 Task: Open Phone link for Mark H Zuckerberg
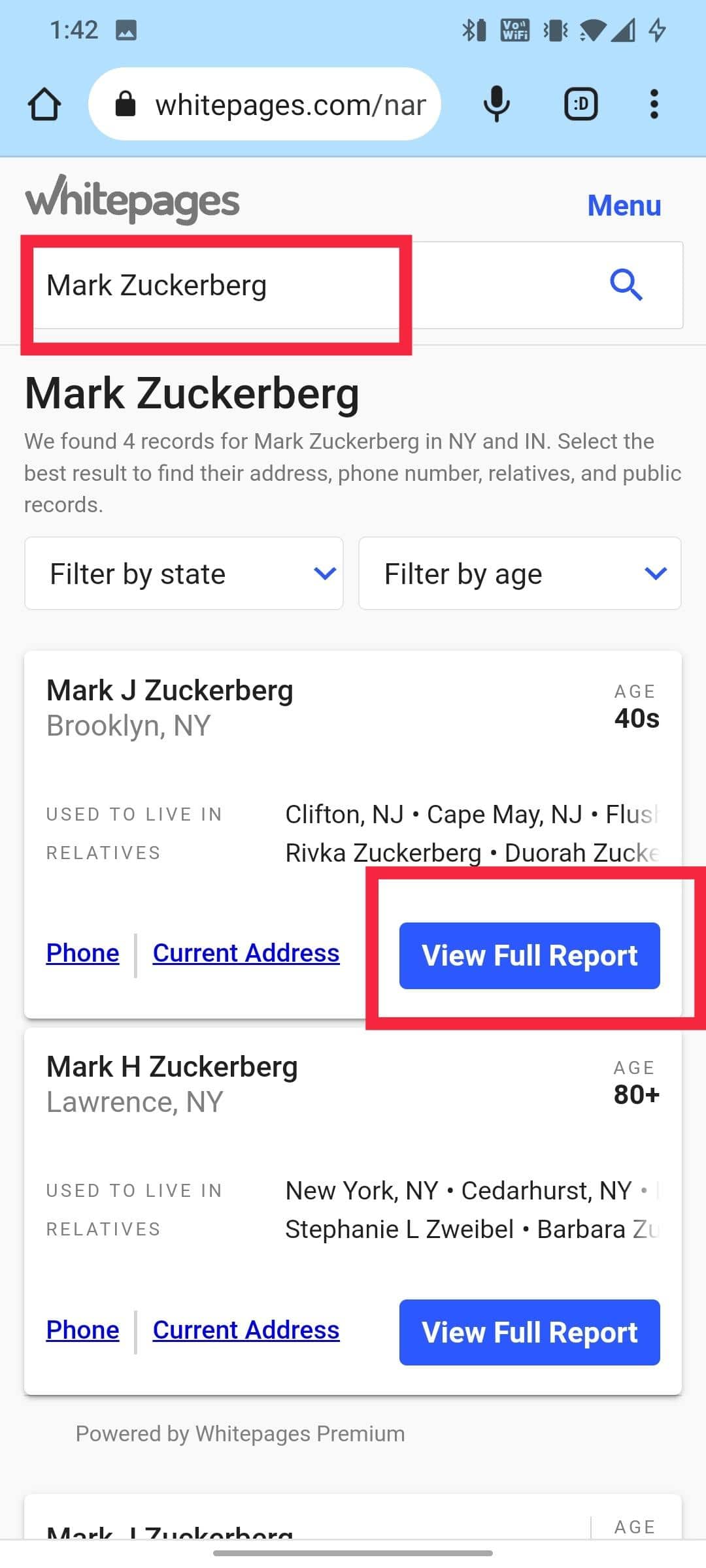[x=83, y=1330]
